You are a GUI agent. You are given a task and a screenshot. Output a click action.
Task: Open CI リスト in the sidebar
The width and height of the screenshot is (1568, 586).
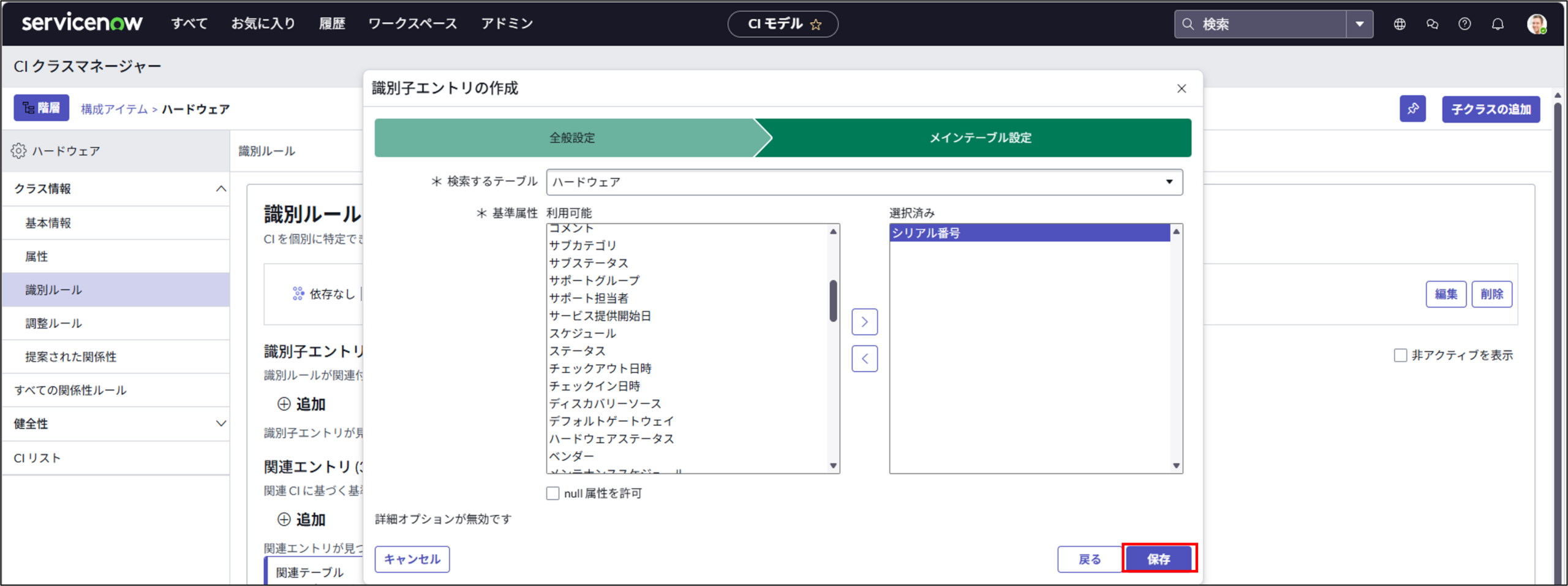(x=116, y=458)
